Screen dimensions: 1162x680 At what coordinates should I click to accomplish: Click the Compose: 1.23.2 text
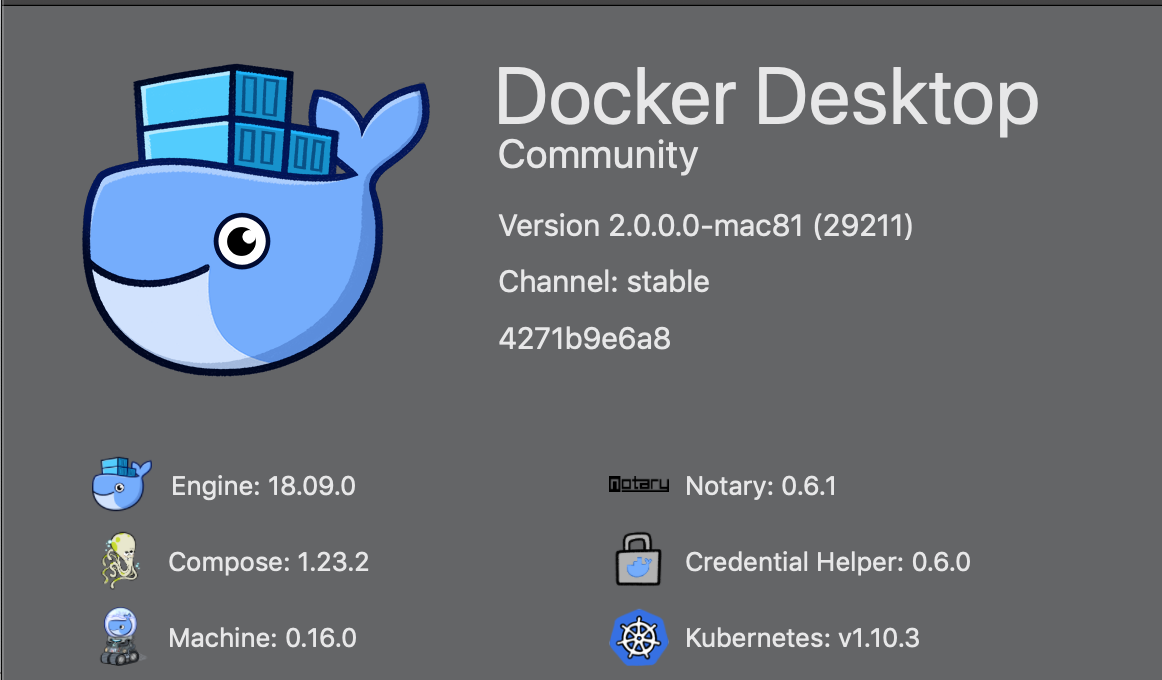pos(268,561)
